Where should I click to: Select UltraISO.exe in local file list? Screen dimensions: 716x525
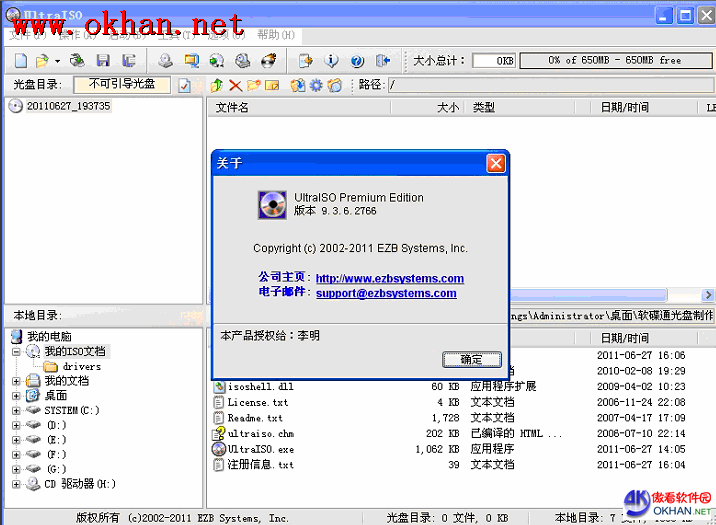[261, 449]
